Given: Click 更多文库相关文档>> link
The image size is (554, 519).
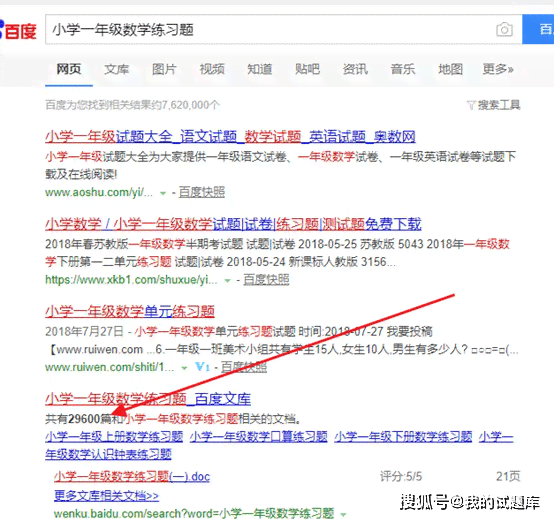Looking at the screenshot, I should coord(106,496).
